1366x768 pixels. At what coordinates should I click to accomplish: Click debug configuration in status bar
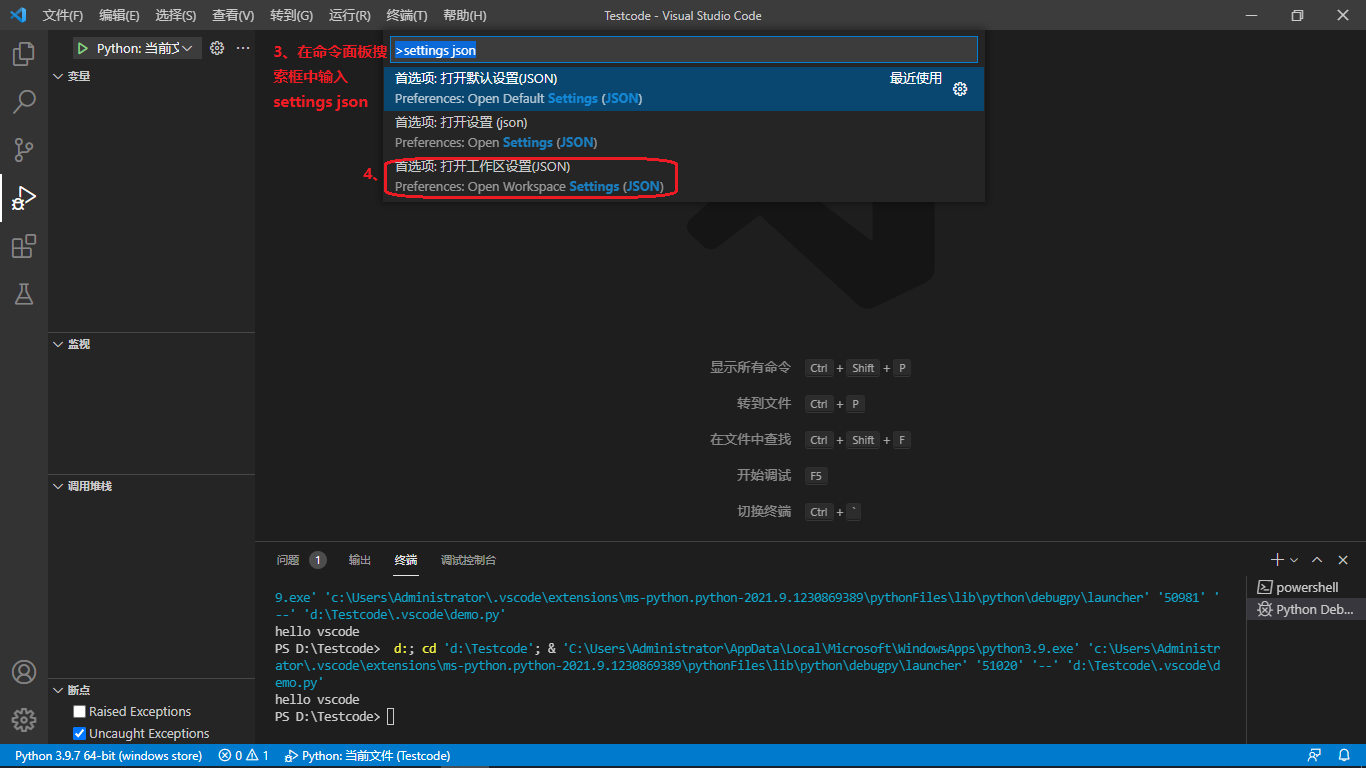tap(368, 756)
